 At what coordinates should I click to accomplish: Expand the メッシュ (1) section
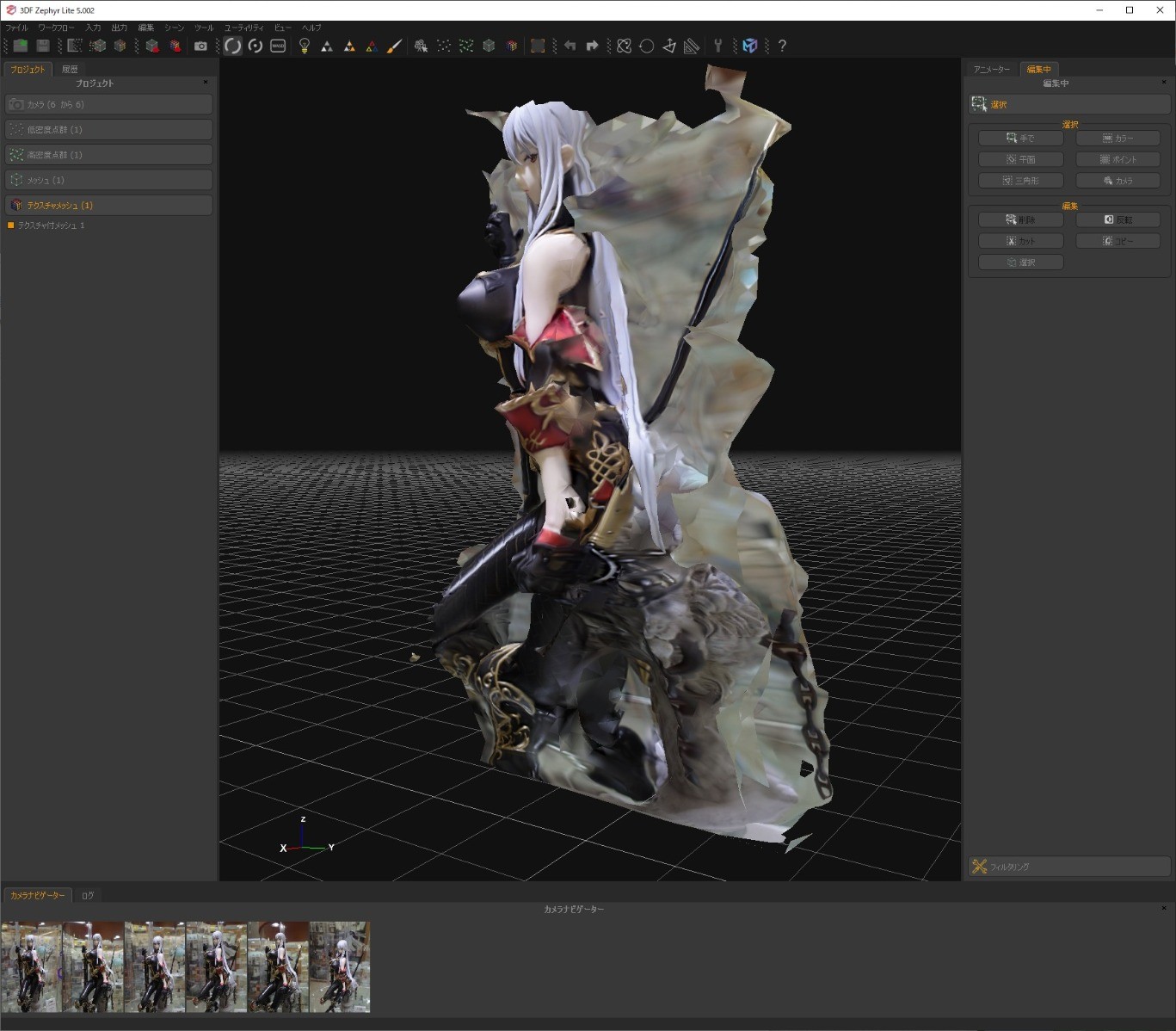coord(108,180)
